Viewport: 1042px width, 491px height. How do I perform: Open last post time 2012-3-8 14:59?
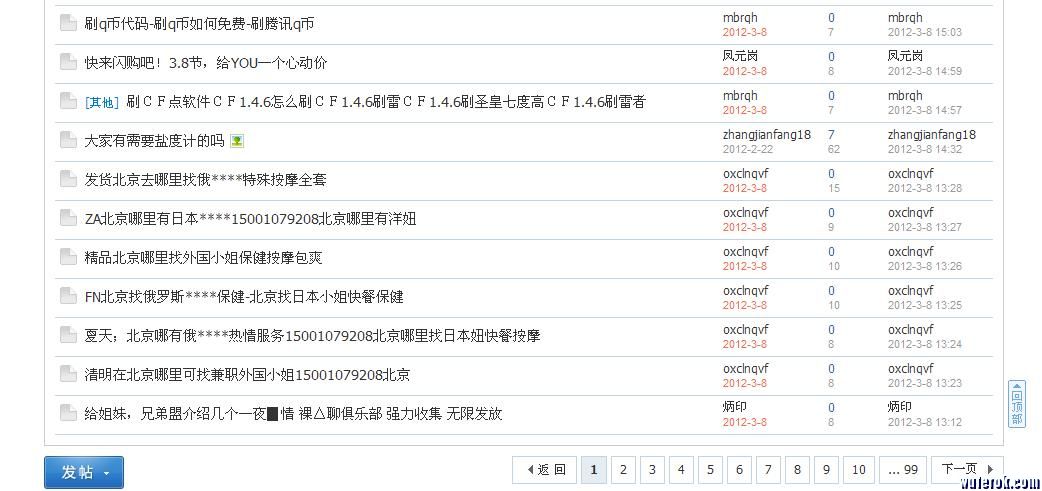[x=924, y=71]
